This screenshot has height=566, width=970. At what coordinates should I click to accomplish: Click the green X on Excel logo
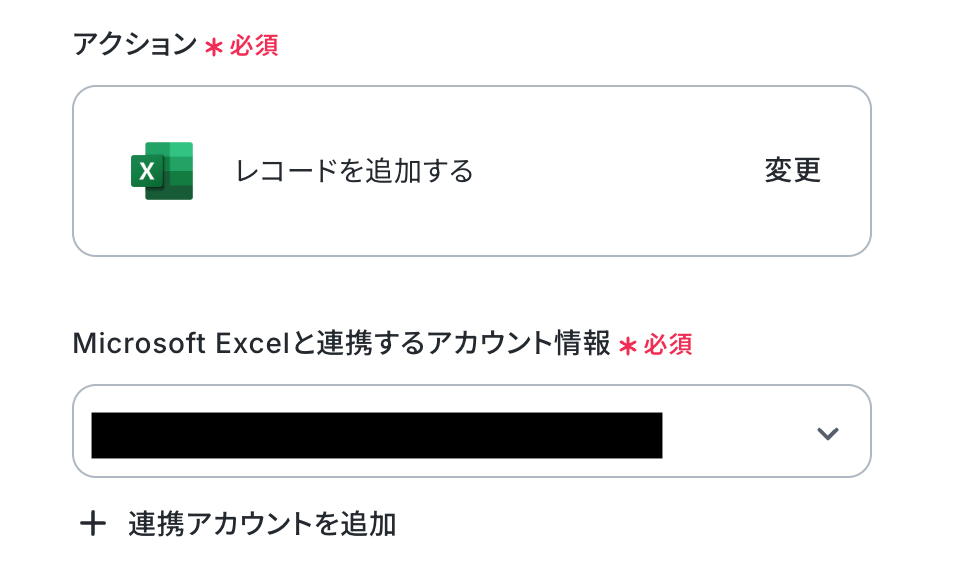[147, 172]
